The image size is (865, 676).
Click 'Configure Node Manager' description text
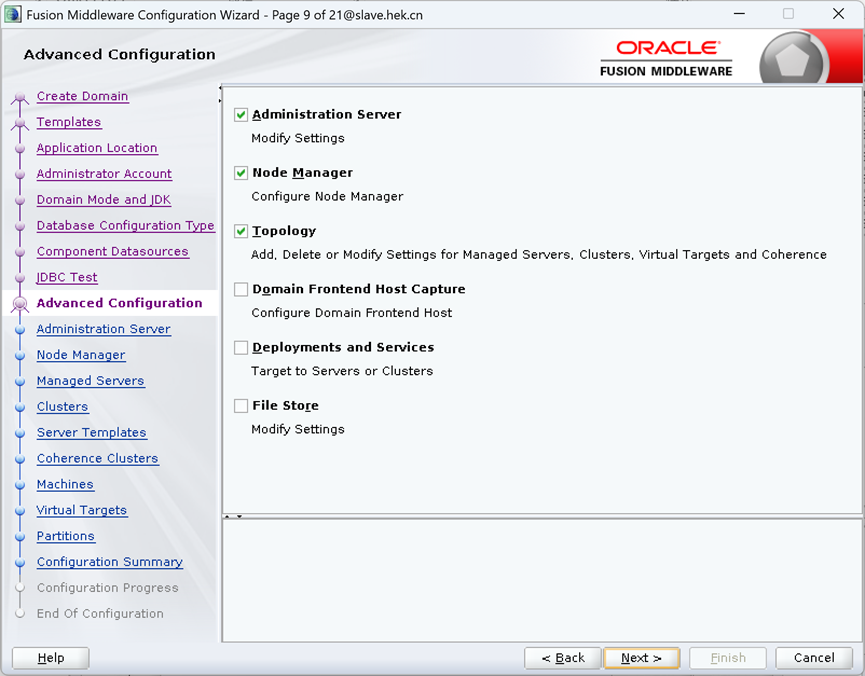[327, 196]
